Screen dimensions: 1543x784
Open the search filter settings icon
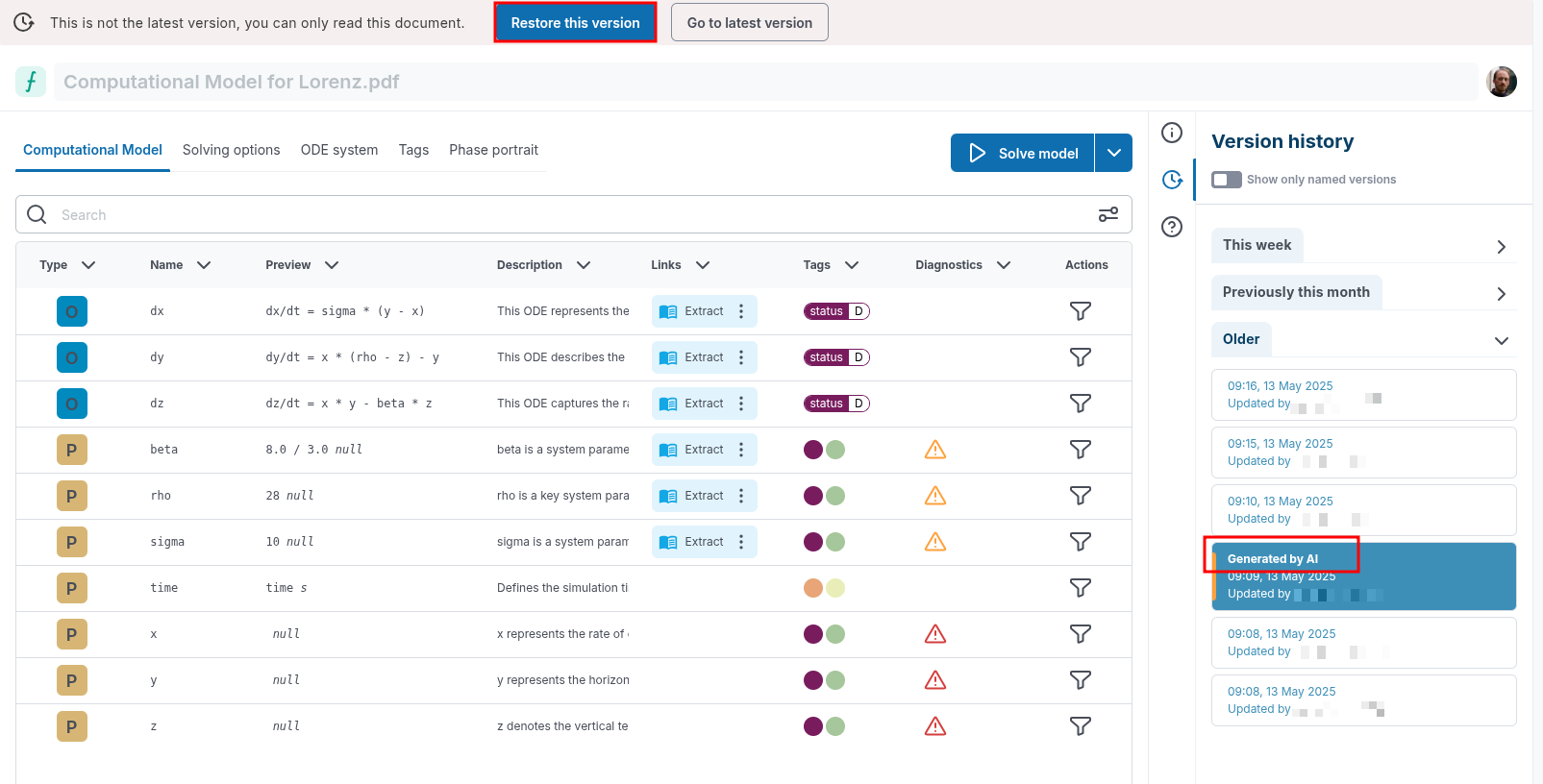1107,214
